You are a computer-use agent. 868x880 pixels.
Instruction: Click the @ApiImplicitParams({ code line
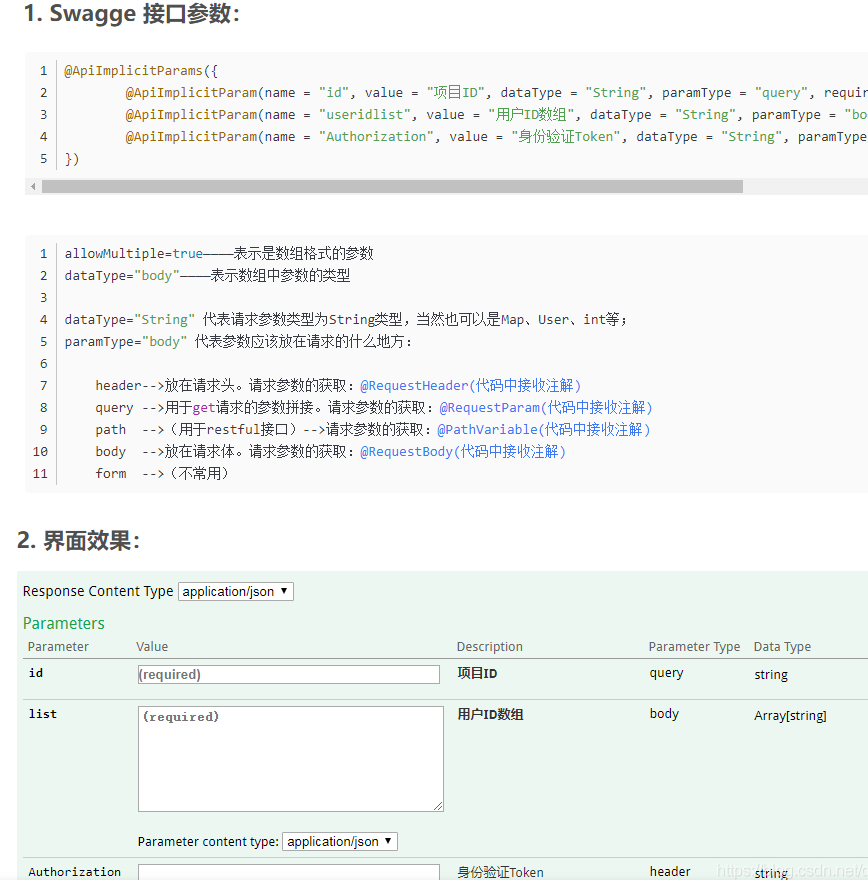[x=141, y=71]
